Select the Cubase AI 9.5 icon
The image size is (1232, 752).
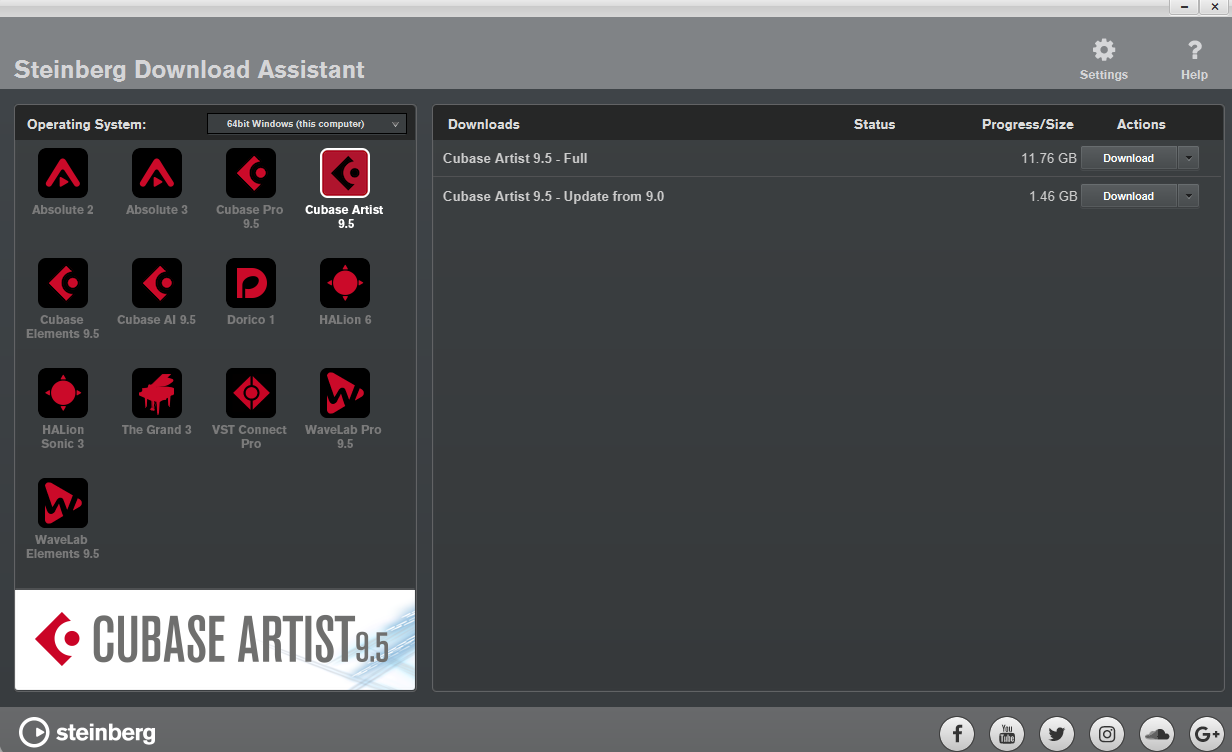(x=157, y=283)
